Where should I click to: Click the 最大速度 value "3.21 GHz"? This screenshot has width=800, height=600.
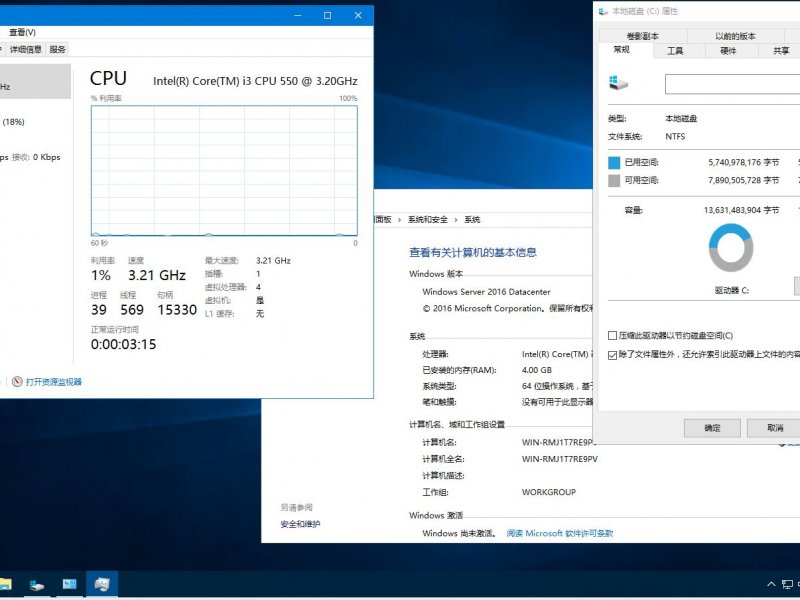click(x=273, y=261)
